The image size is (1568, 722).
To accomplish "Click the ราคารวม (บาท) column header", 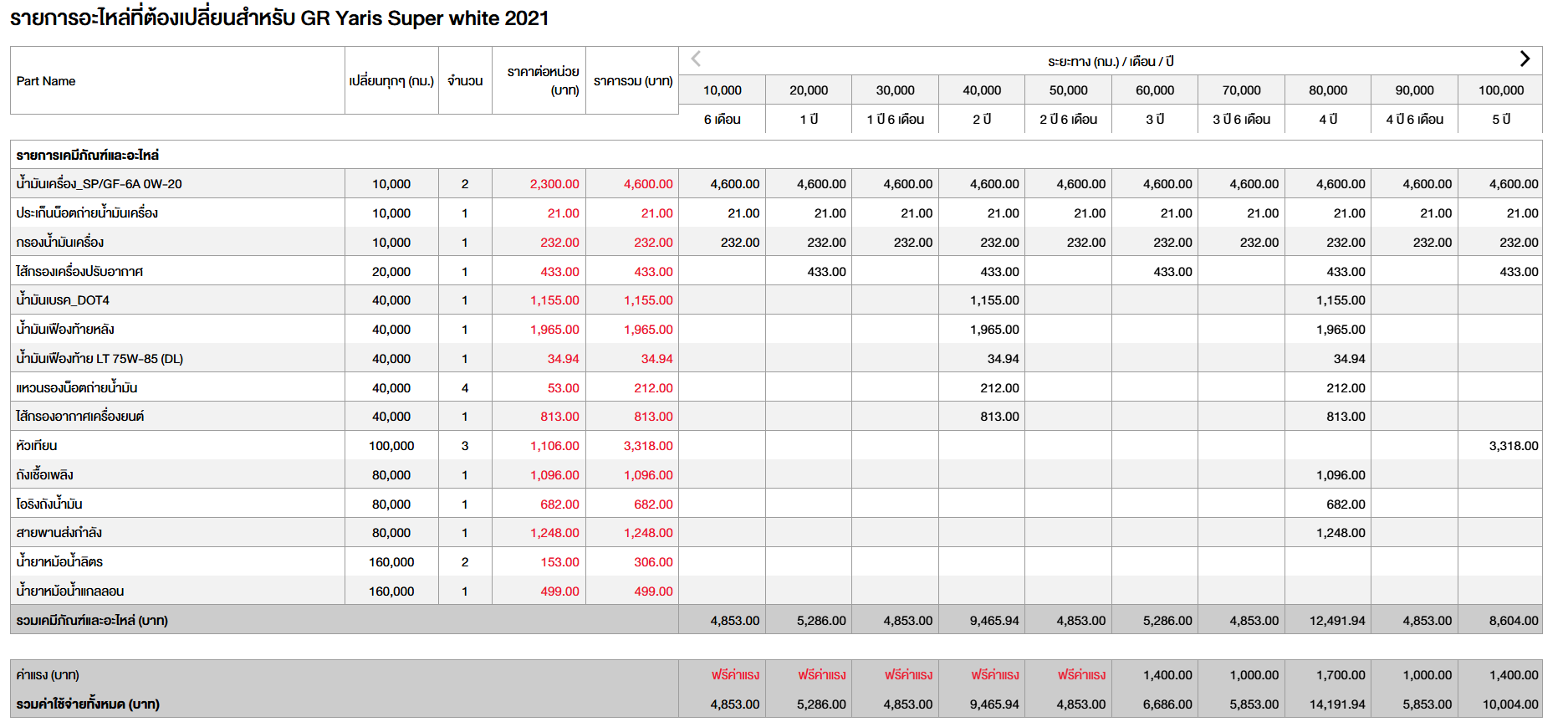I will coord(632,81).
